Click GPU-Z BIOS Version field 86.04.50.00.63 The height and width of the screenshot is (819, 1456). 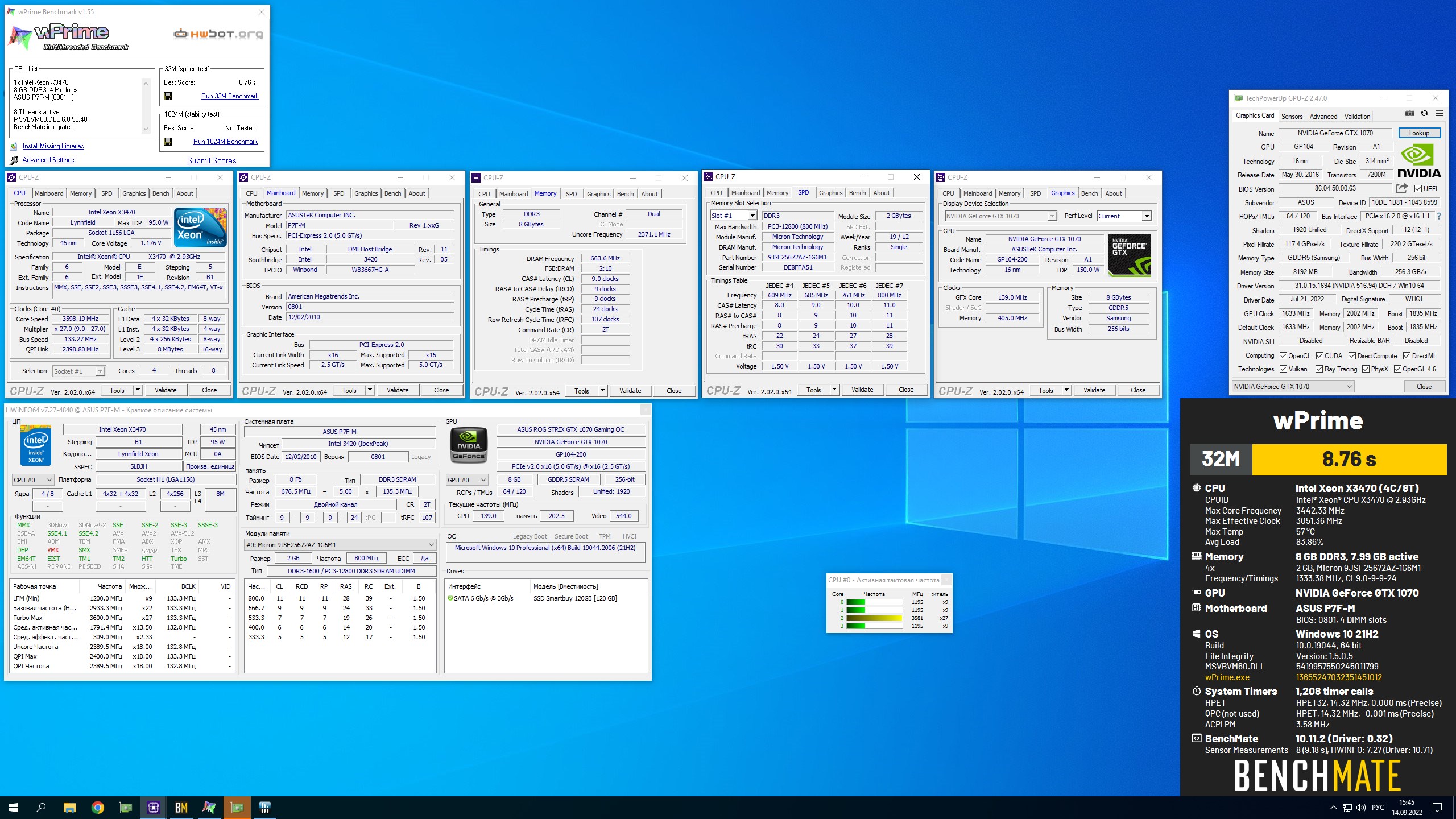[1335, 188]
